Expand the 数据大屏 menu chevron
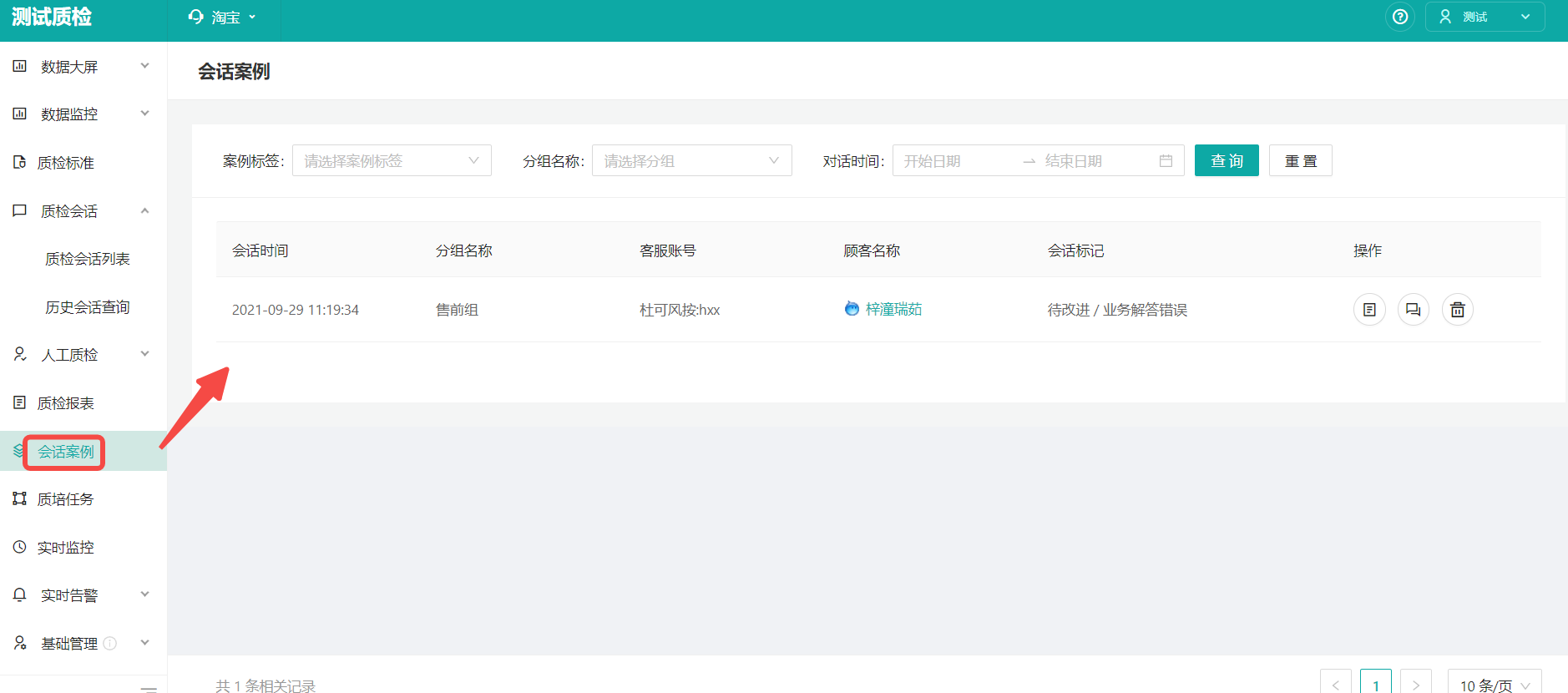Viewport: 1568px width, 693px height. click(145, 66)
